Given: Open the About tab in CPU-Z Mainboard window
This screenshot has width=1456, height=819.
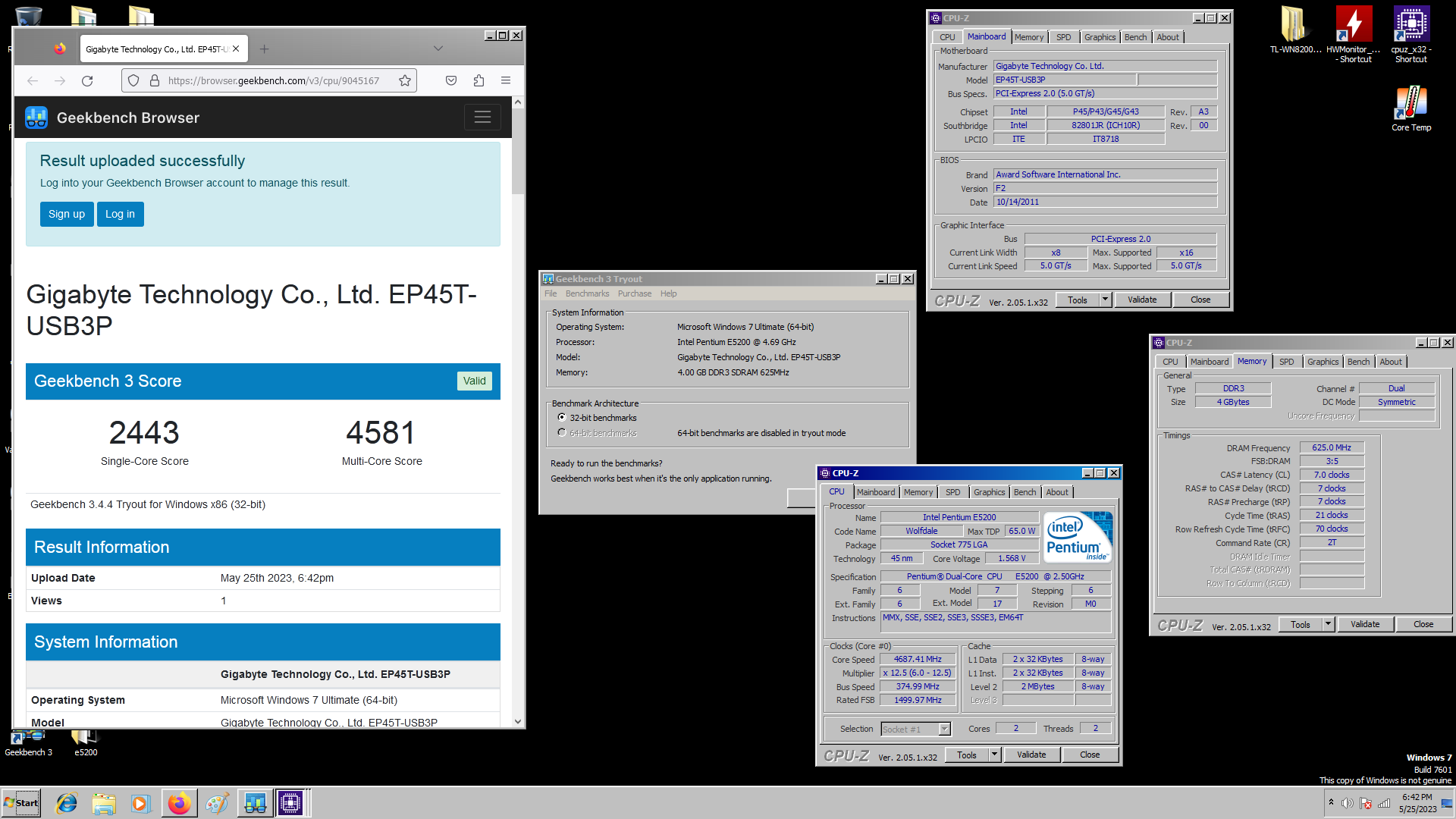Looking at the screenshot, I should pyautogui.click(x=1167, y=37).
